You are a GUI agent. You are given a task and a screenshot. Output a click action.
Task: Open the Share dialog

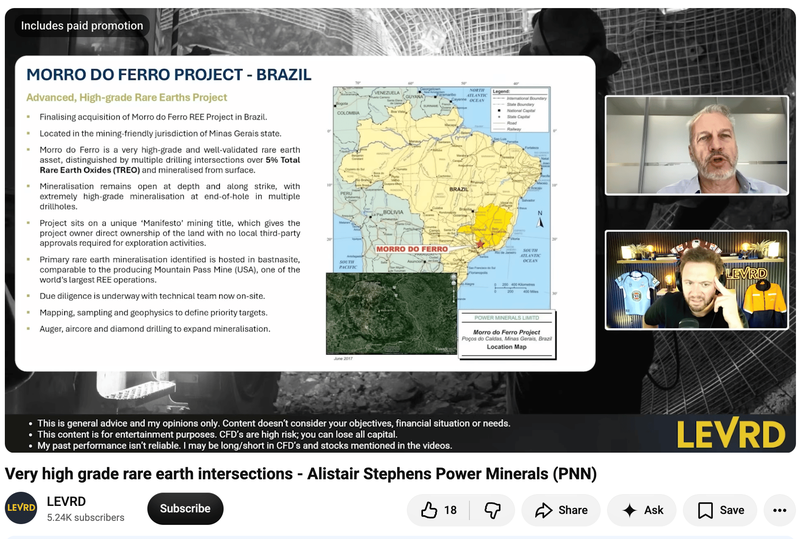point(561,510)
